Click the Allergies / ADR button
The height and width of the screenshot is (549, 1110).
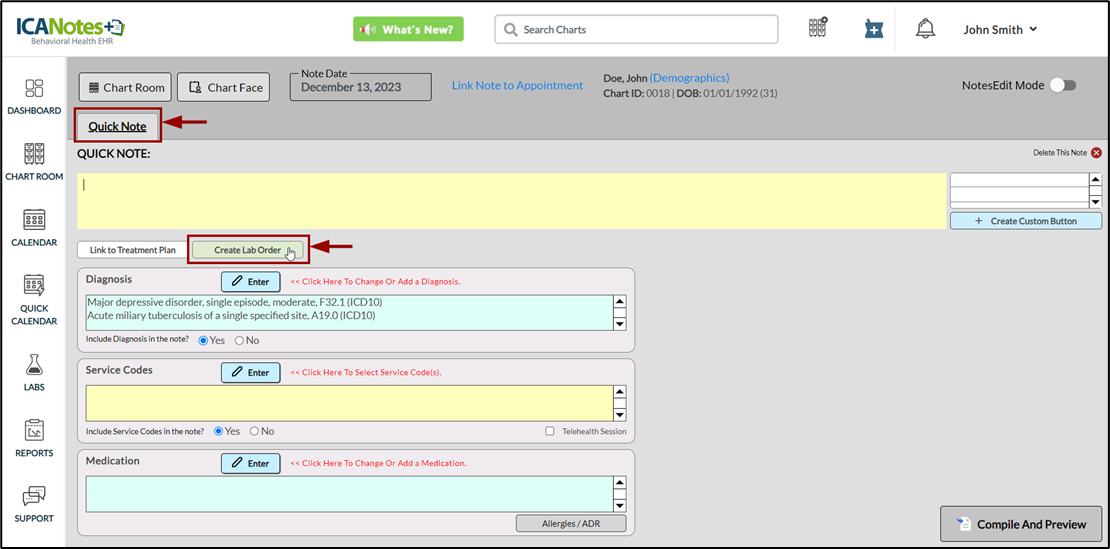(571, 523)
